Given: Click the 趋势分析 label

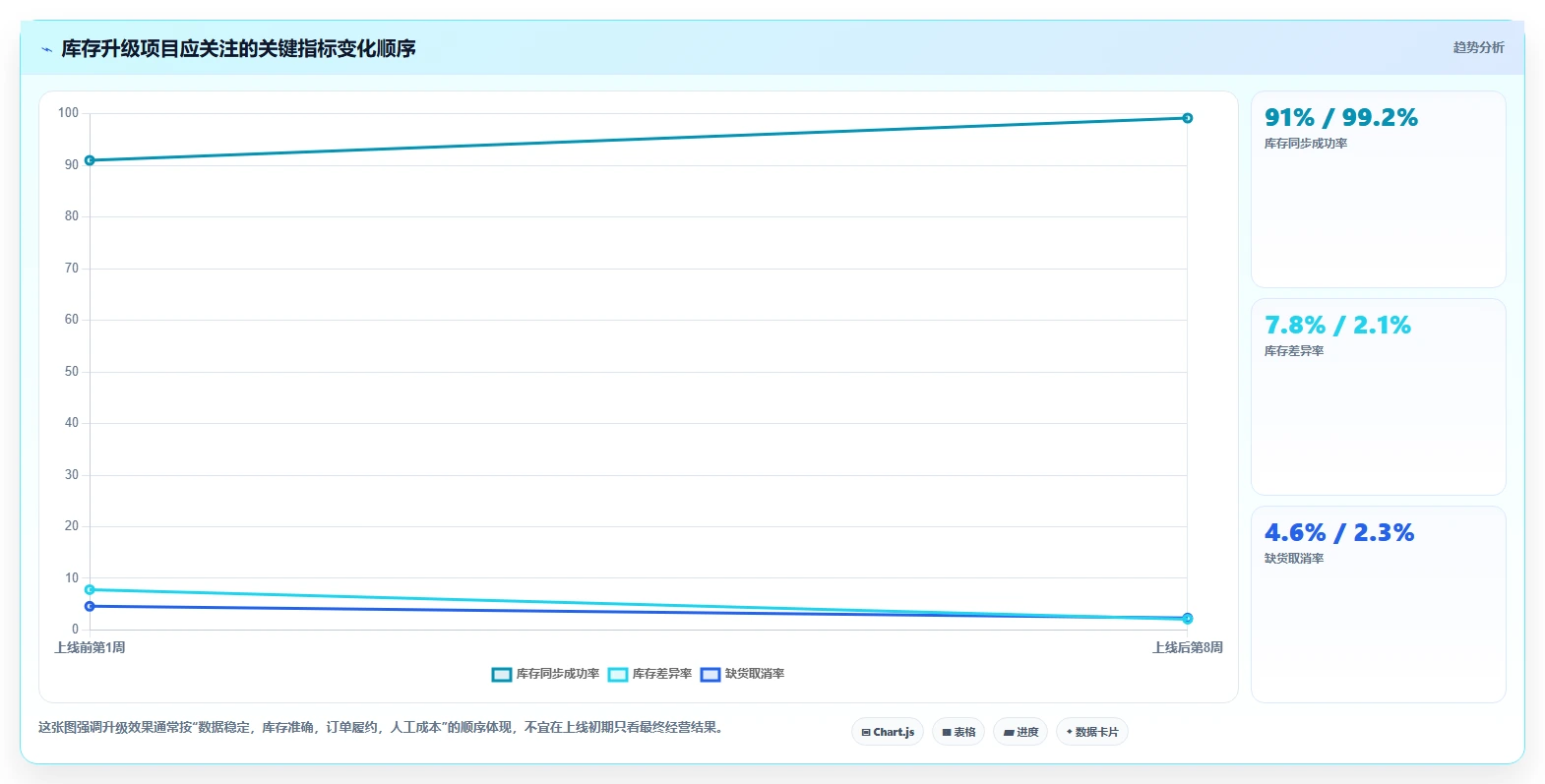Looking at the screenshot, I should click(1478, 47).
